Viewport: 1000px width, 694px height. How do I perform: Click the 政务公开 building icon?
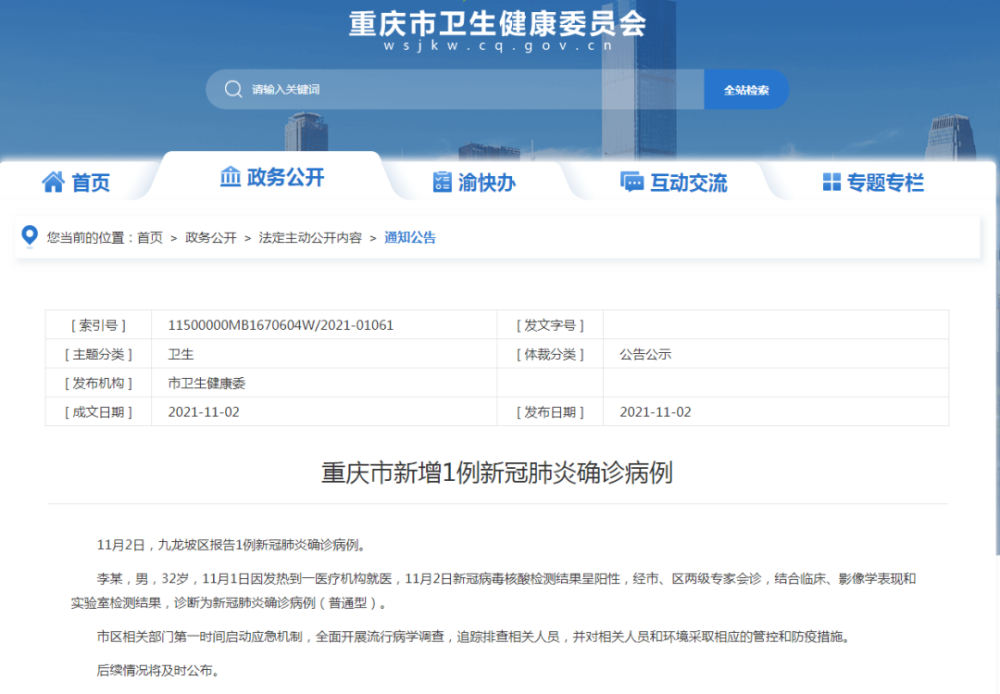click(230, 176)
